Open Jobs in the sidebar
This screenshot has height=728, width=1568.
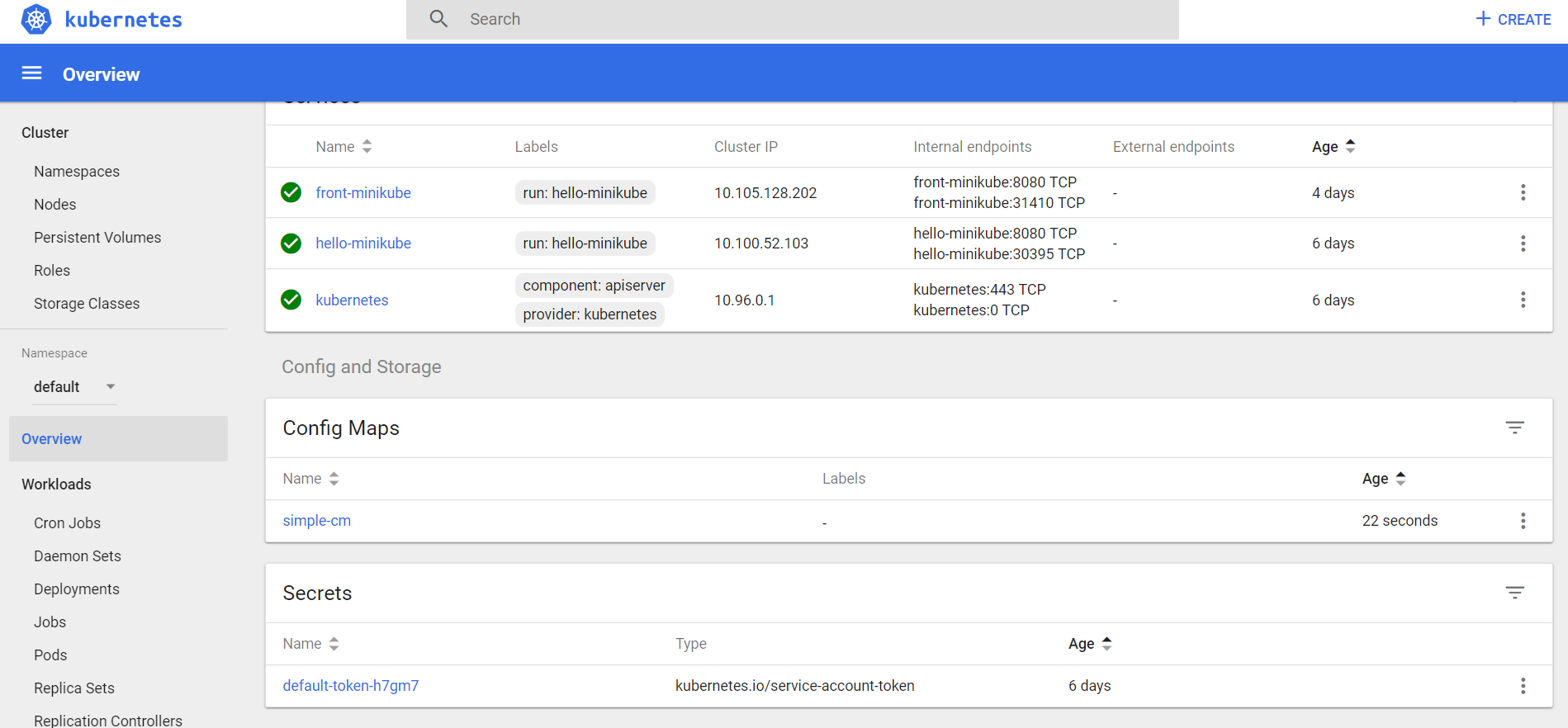point(50,622)
